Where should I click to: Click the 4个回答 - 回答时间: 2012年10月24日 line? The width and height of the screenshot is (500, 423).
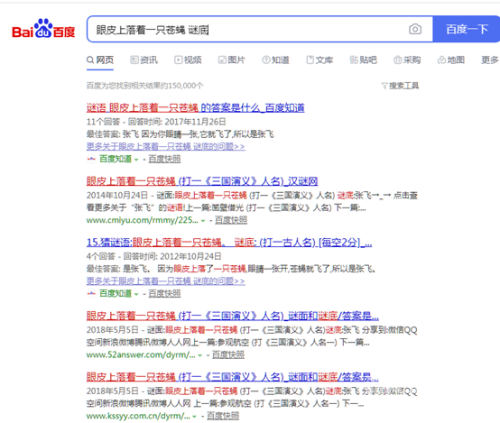pyautogui.click(x=154, y=256)
